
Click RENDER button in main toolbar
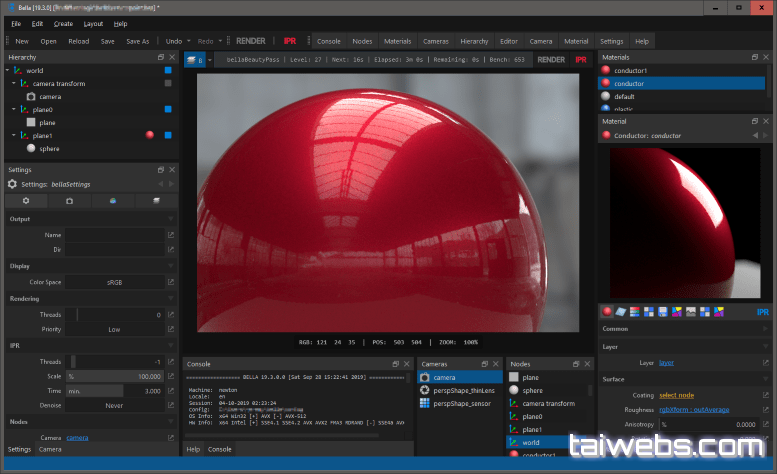pos(250,41)
